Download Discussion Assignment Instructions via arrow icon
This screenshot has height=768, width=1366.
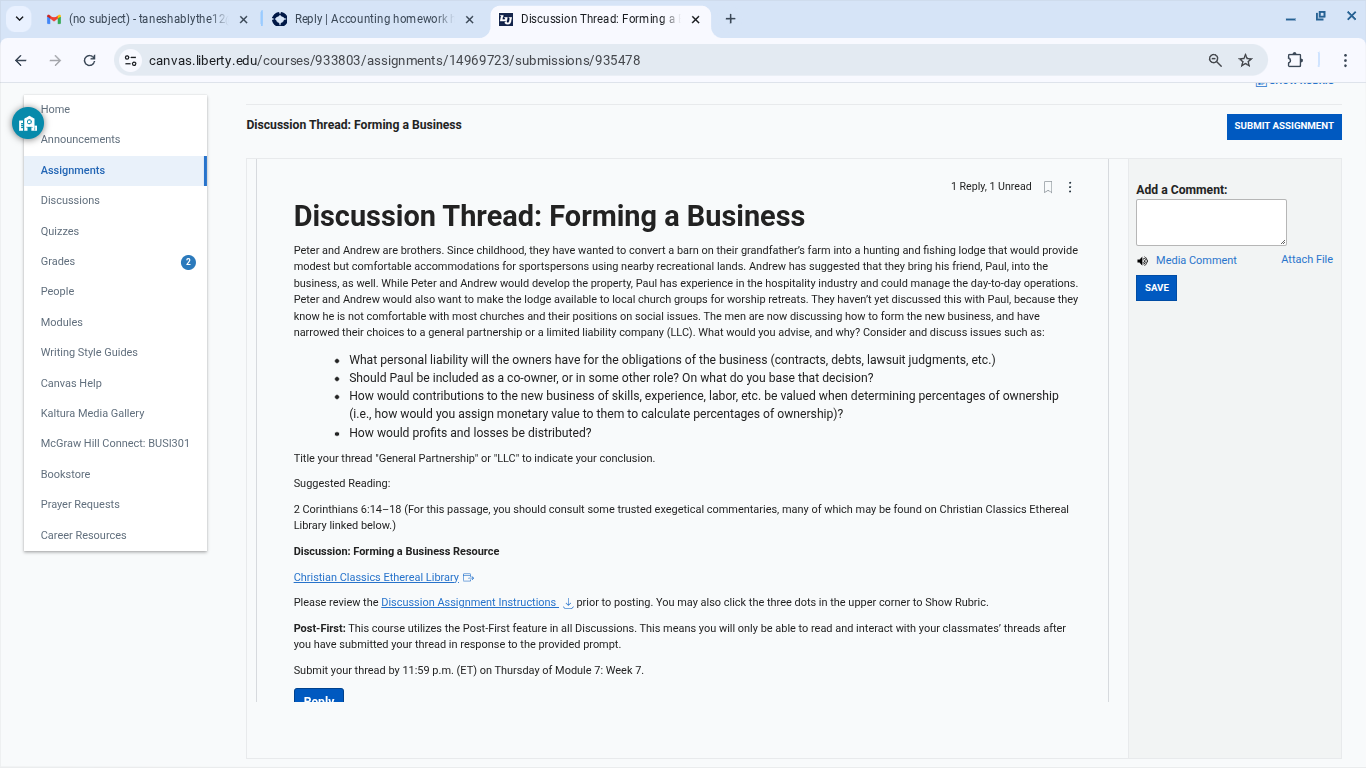coord(568,603)
